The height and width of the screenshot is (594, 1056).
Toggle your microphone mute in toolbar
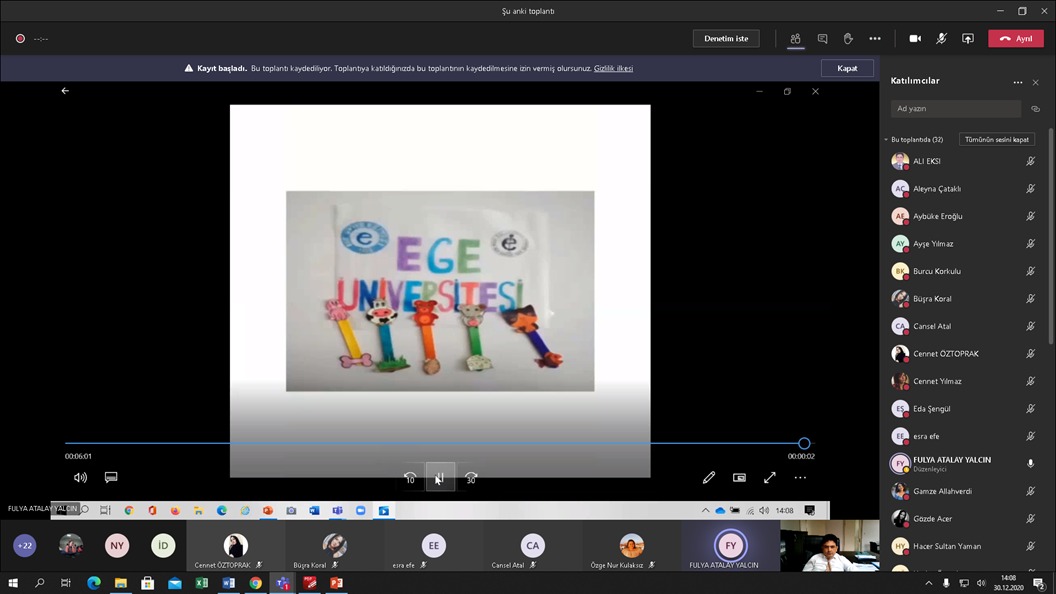coord(941,38)
